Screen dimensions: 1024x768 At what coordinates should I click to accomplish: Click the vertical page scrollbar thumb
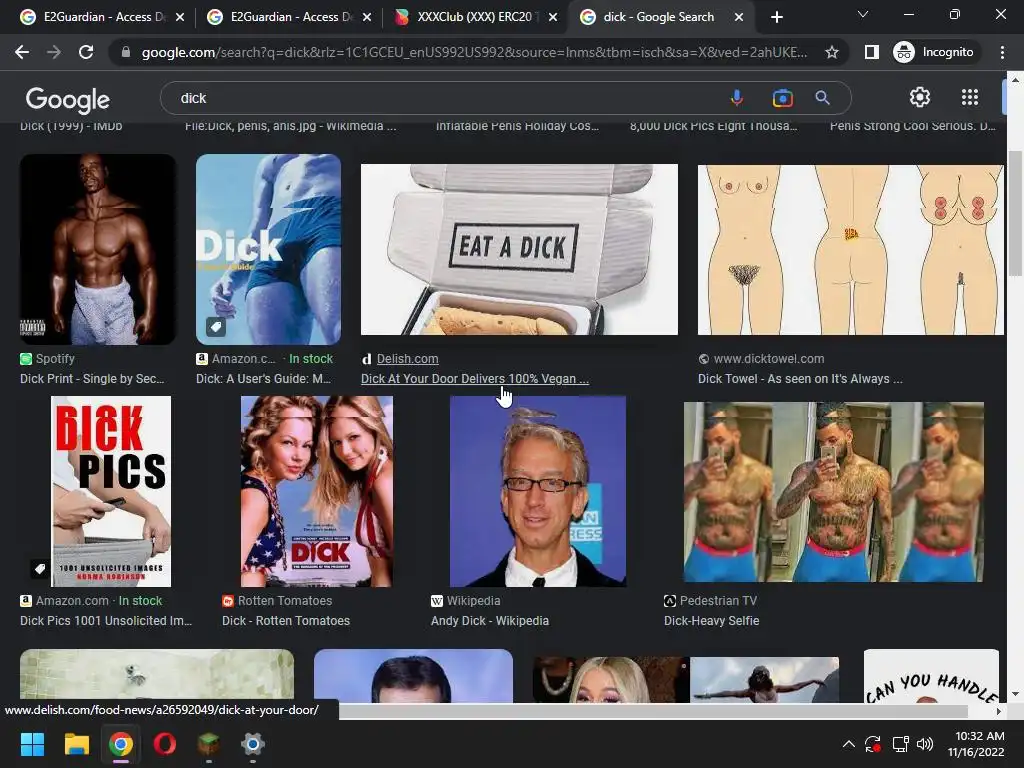click(1015, 213)
